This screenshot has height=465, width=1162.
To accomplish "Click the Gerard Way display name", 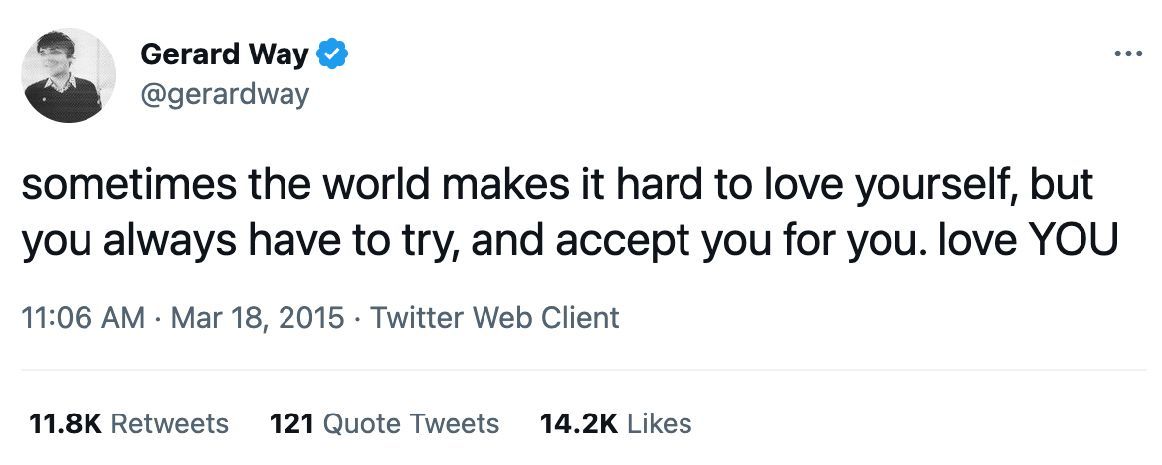I will [x=224, y=55].
